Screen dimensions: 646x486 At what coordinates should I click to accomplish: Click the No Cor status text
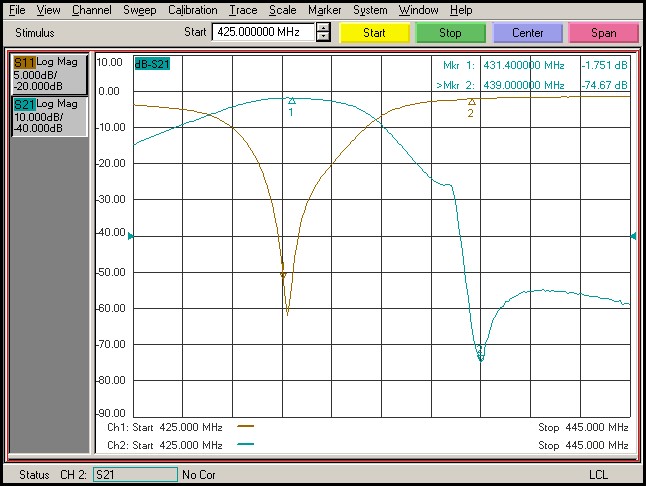(199, 475)
